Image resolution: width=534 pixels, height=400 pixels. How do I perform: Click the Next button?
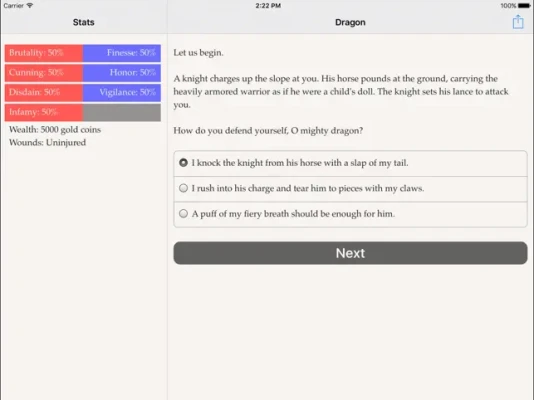(350, 253)
